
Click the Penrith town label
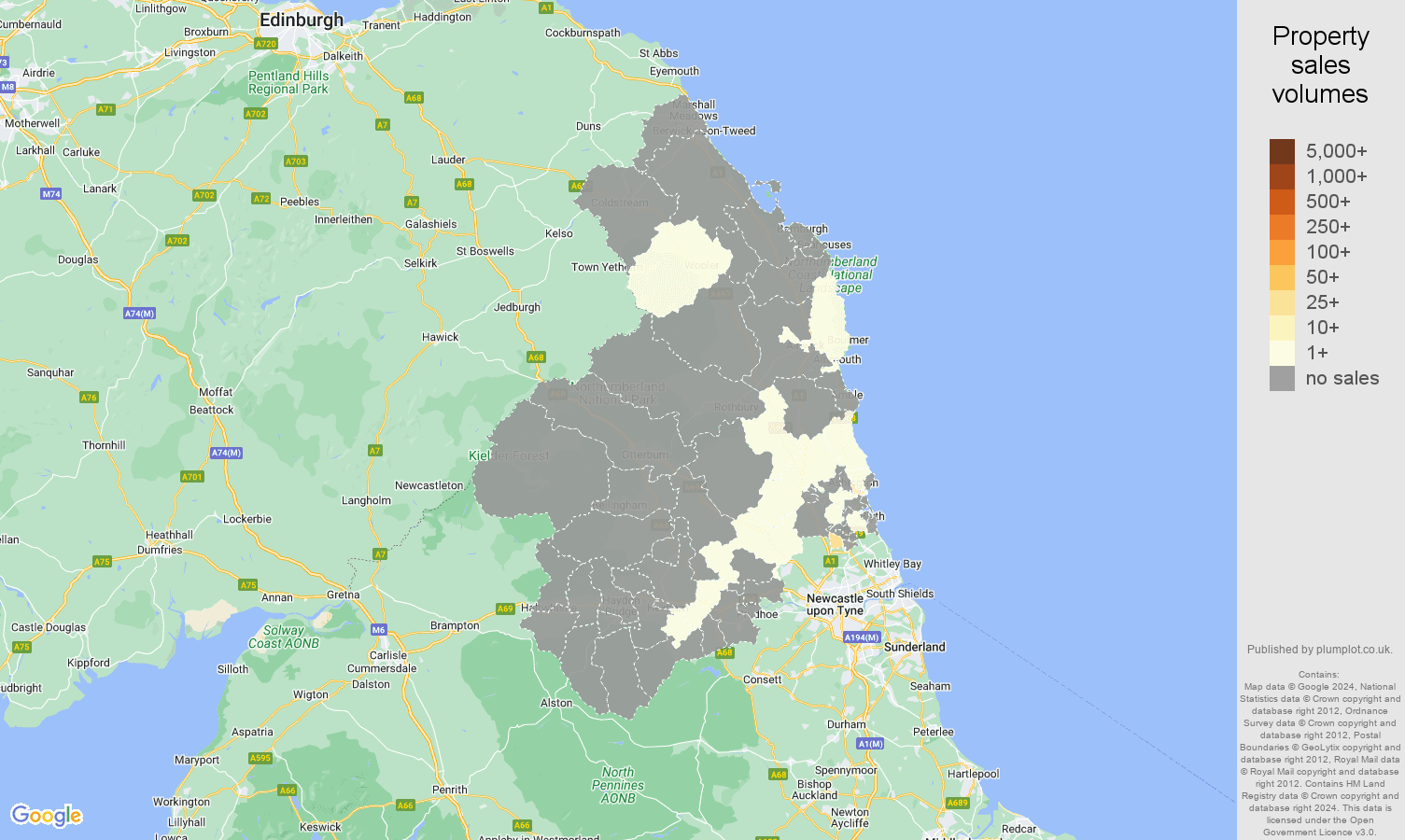tap(450, 790)
